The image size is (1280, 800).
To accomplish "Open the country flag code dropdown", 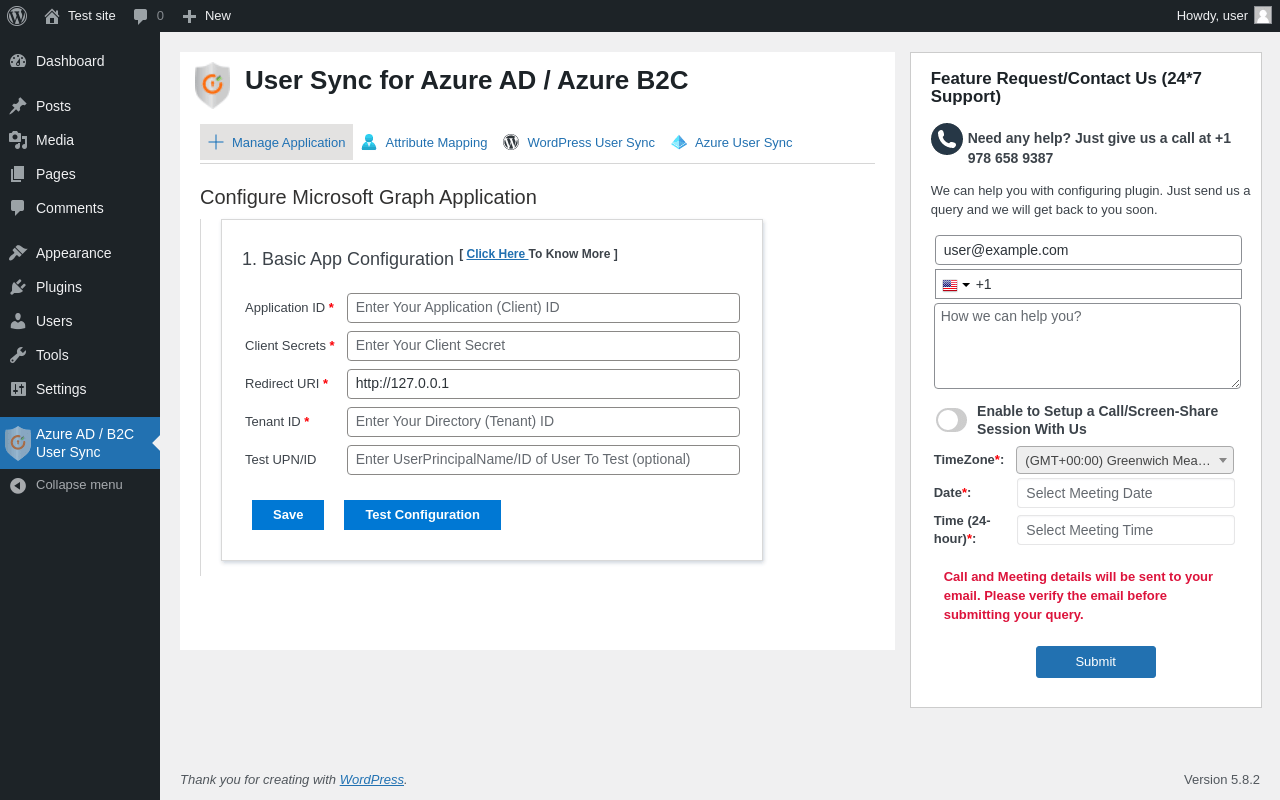I will (x=956, y=285).
